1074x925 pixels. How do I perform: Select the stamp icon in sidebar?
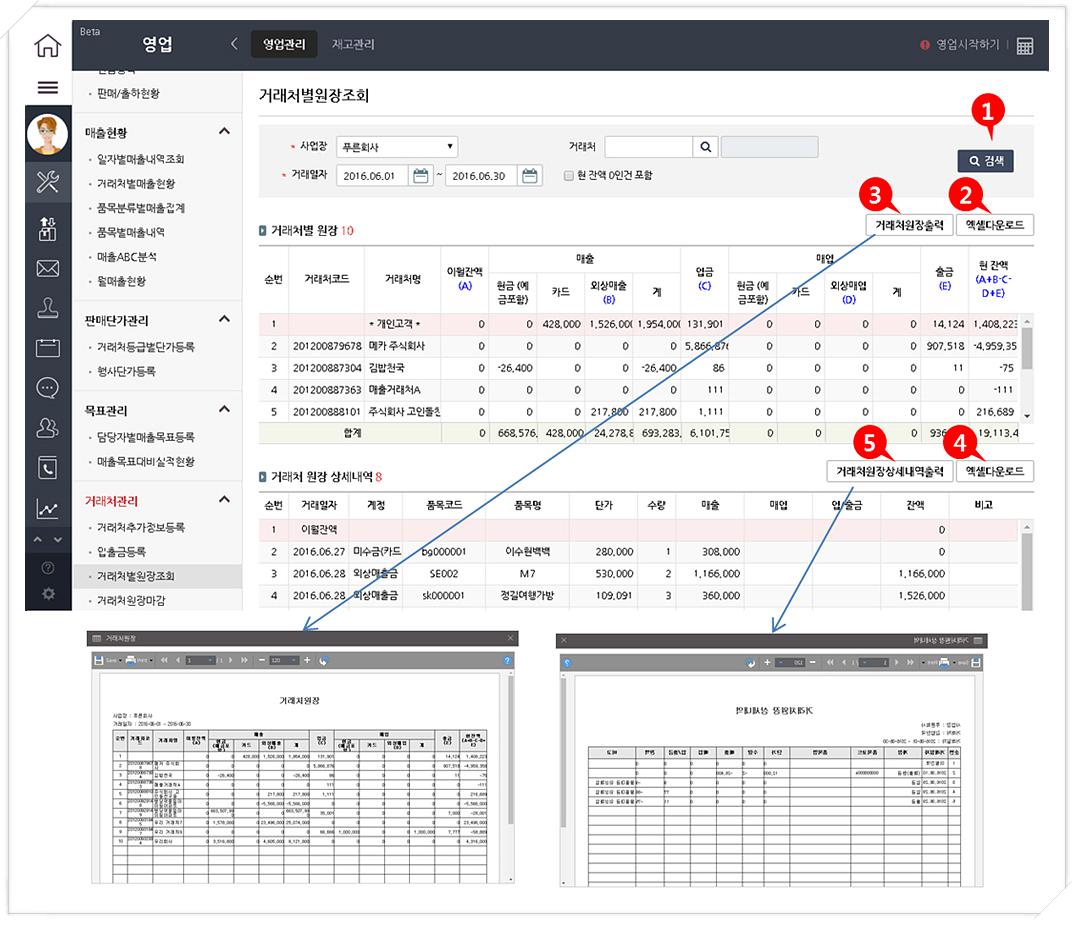pyautogui.click(x=47, y=308)
